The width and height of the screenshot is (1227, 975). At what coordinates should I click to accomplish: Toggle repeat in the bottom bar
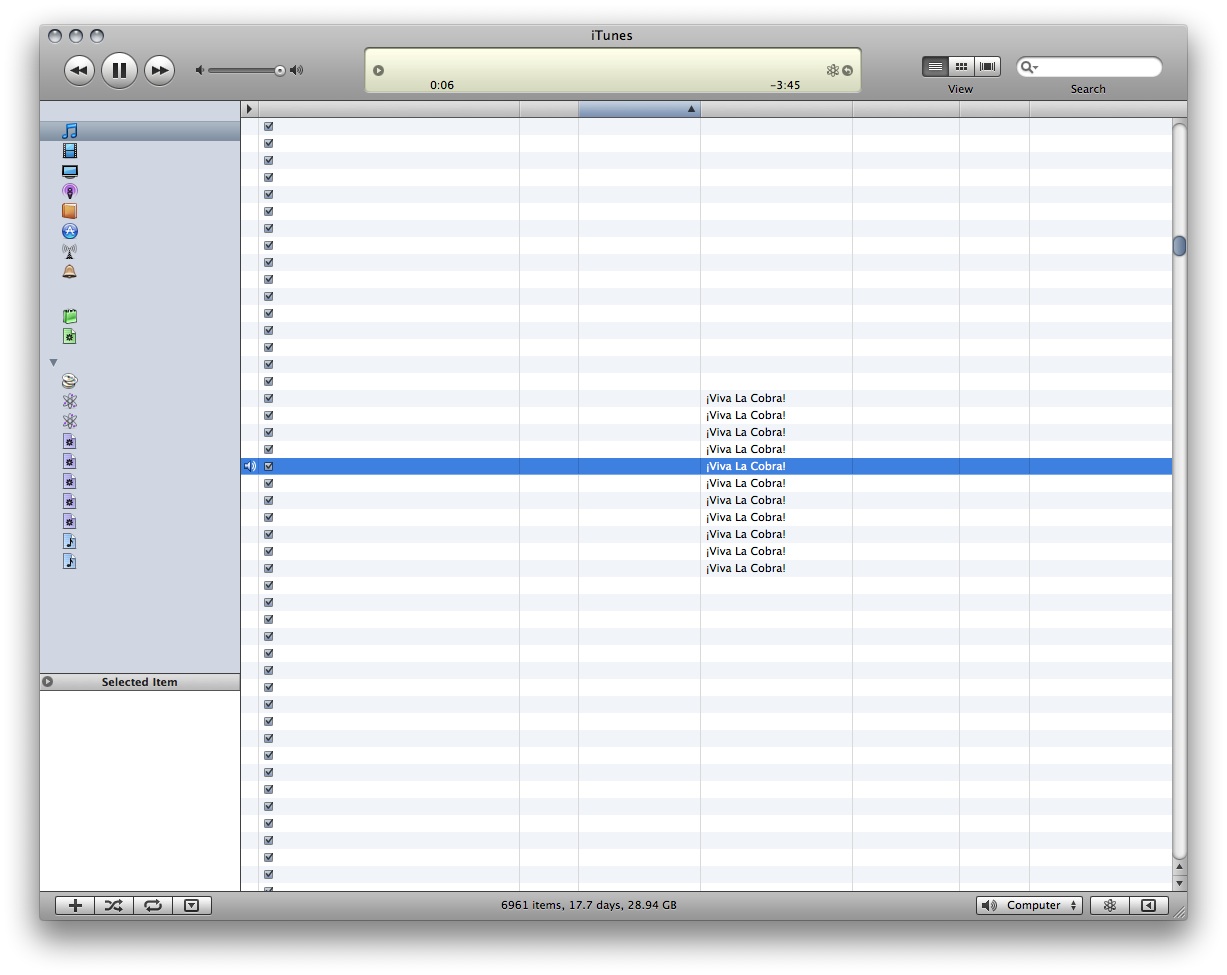153,905
